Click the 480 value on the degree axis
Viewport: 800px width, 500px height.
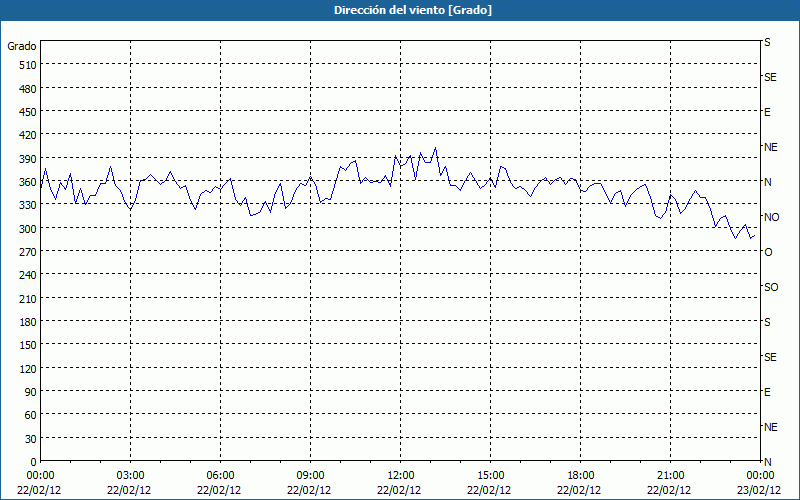(28, 89)
